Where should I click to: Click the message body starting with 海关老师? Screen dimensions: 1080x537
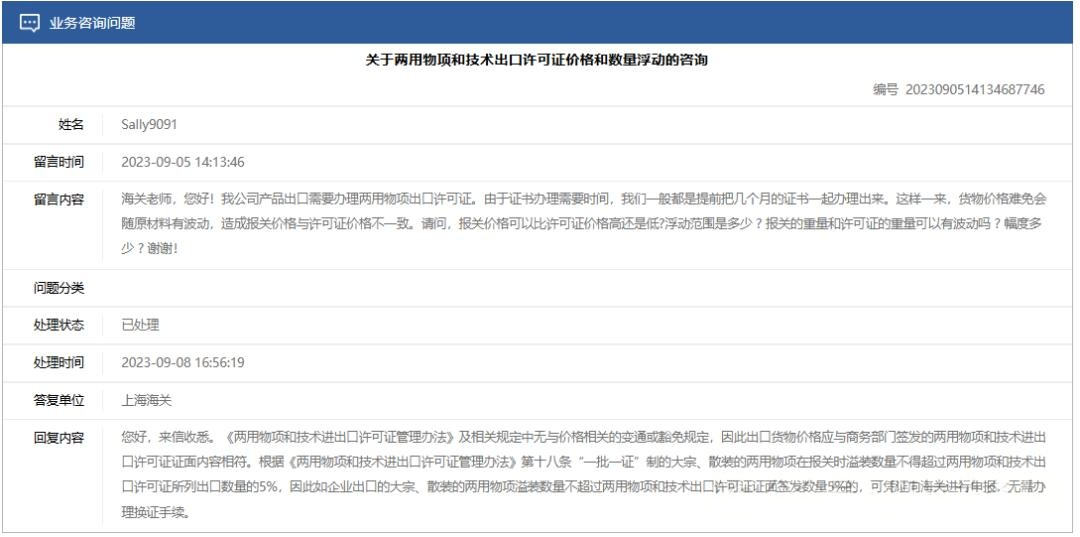[580, 223]
